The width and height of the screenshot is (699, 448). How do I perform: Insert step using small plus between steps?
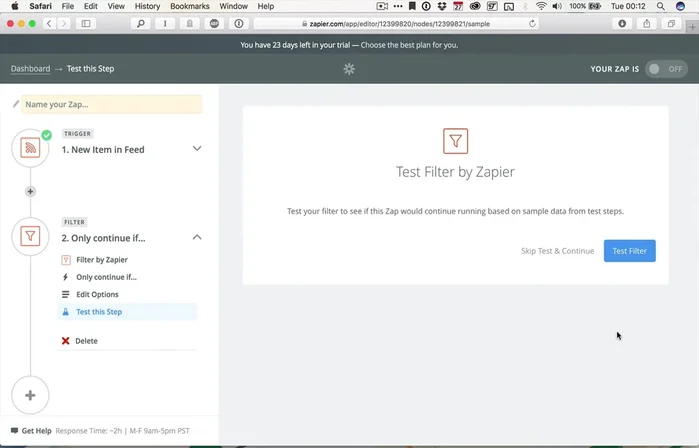click(30, 191)
